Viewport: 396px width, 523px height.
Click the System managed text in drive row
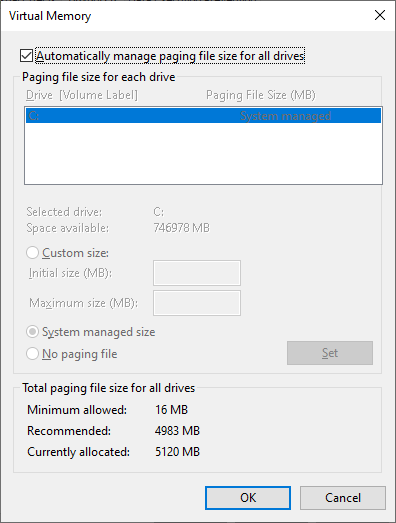[x=286, y=116]
